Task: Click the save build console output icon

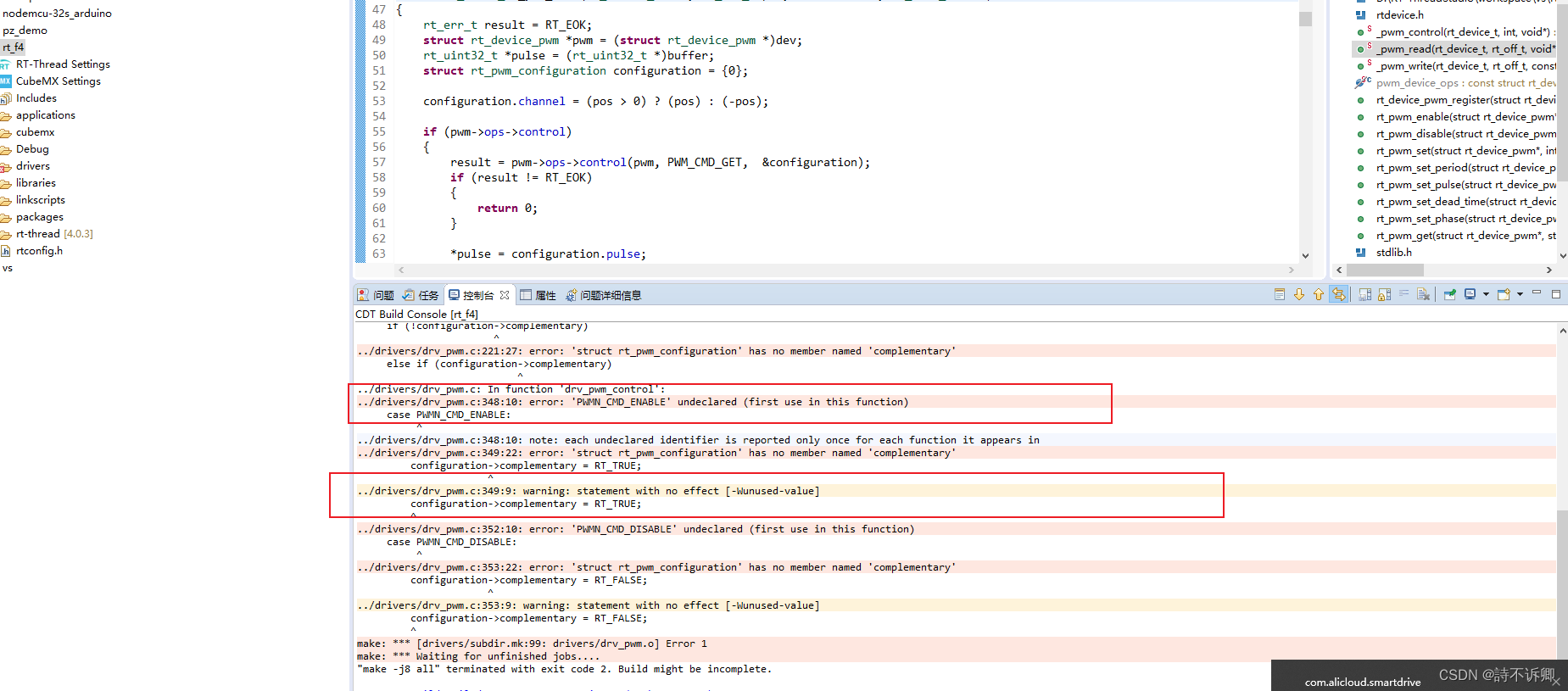Action: pos(1365,294)
